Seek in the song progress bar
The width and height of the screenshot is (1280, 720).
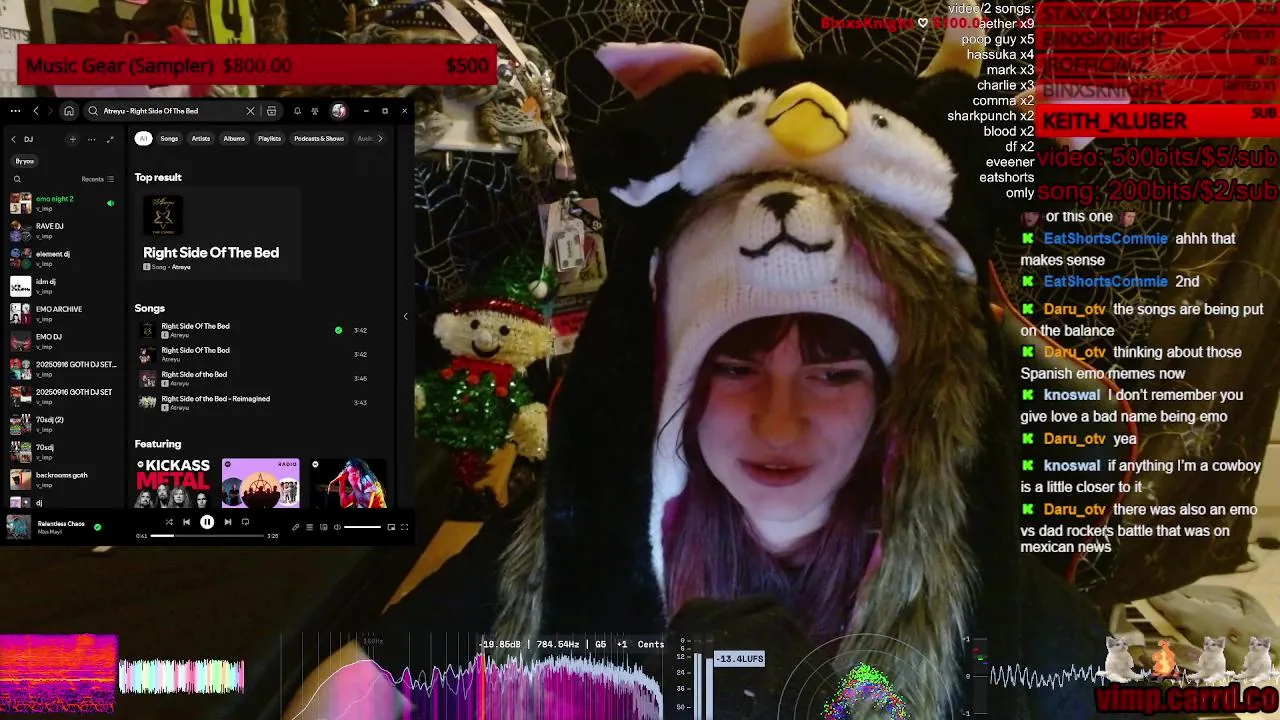(x=207, y=536)
